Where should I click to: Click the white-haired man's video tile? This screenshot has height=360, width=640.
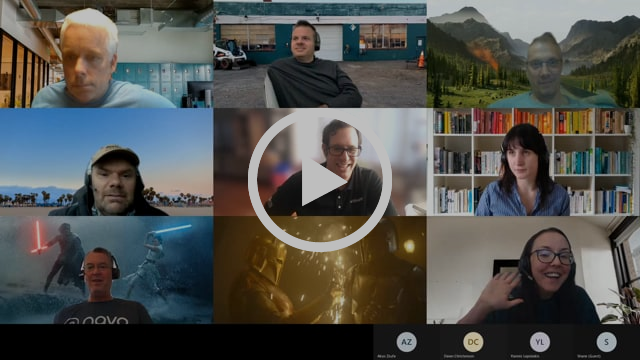click(107, 54)
